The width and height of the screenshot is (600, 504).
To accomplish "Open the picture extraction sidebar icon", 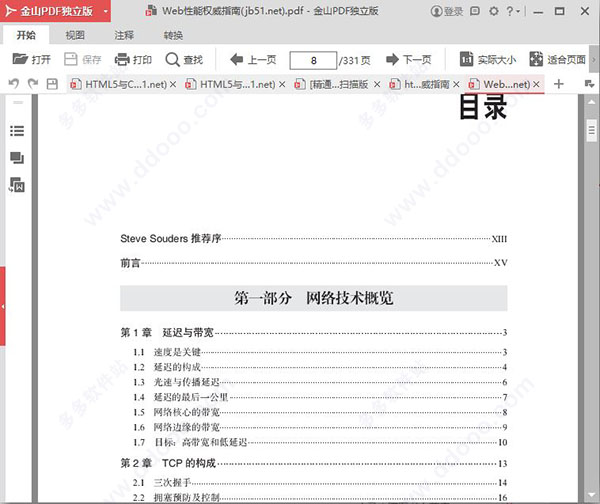I will pyautogui.click(x=17, y=185).
